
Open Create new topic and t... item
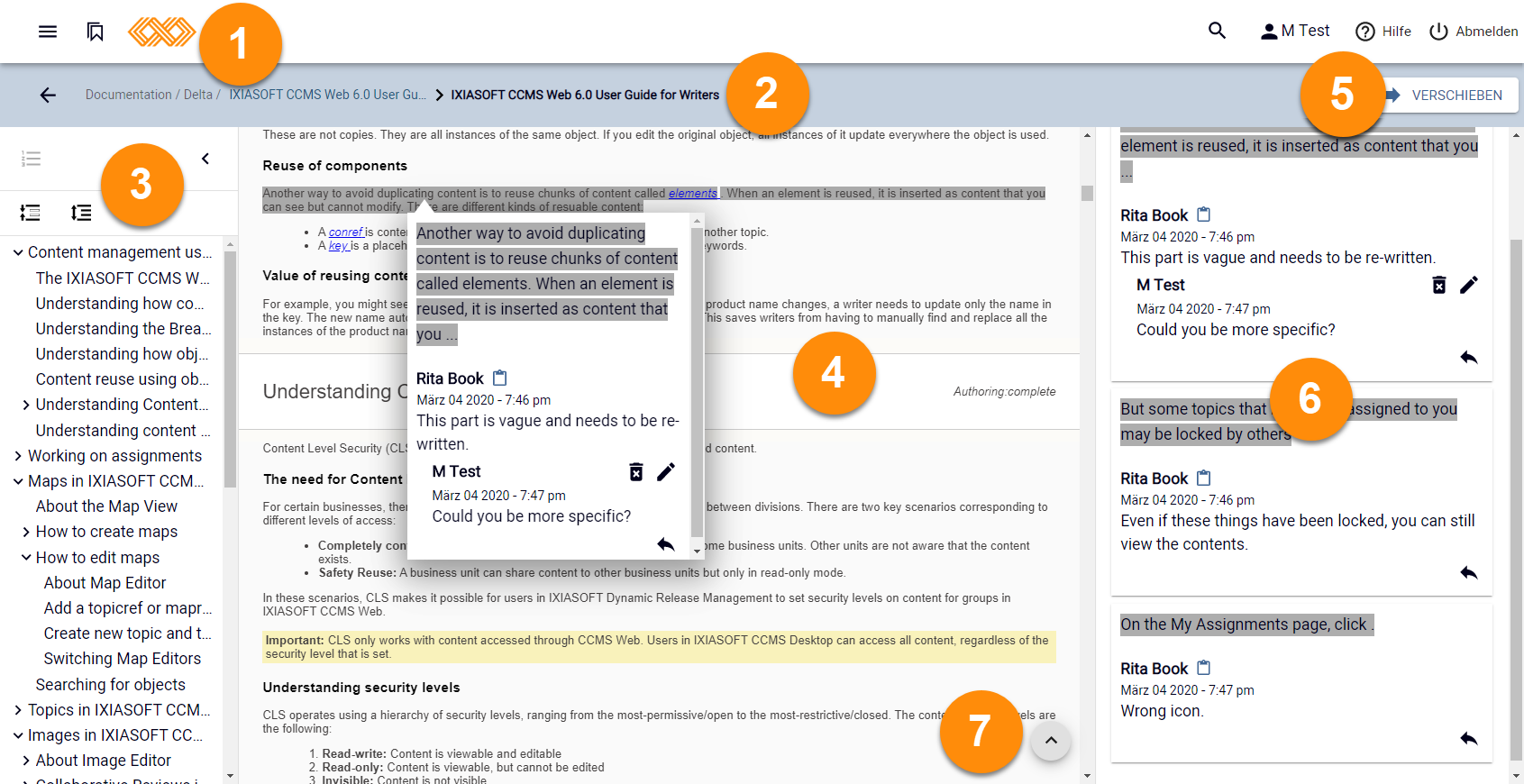(128, 634)
